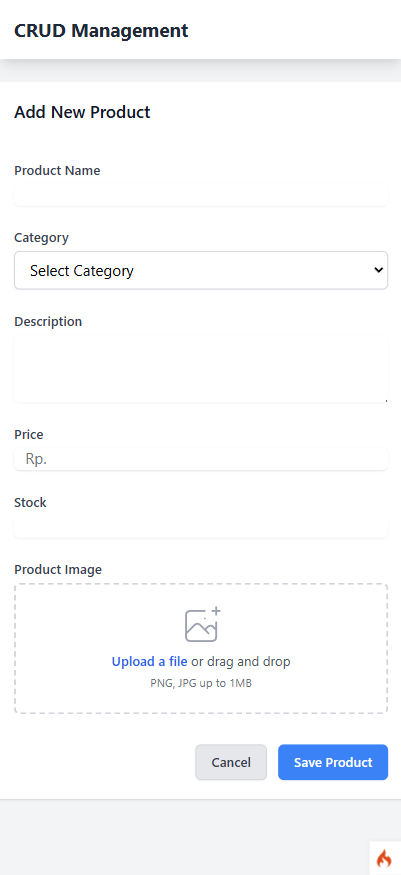Focus the Price field with Rp. placeholder
401x875 pixels.
pos(201,459)
